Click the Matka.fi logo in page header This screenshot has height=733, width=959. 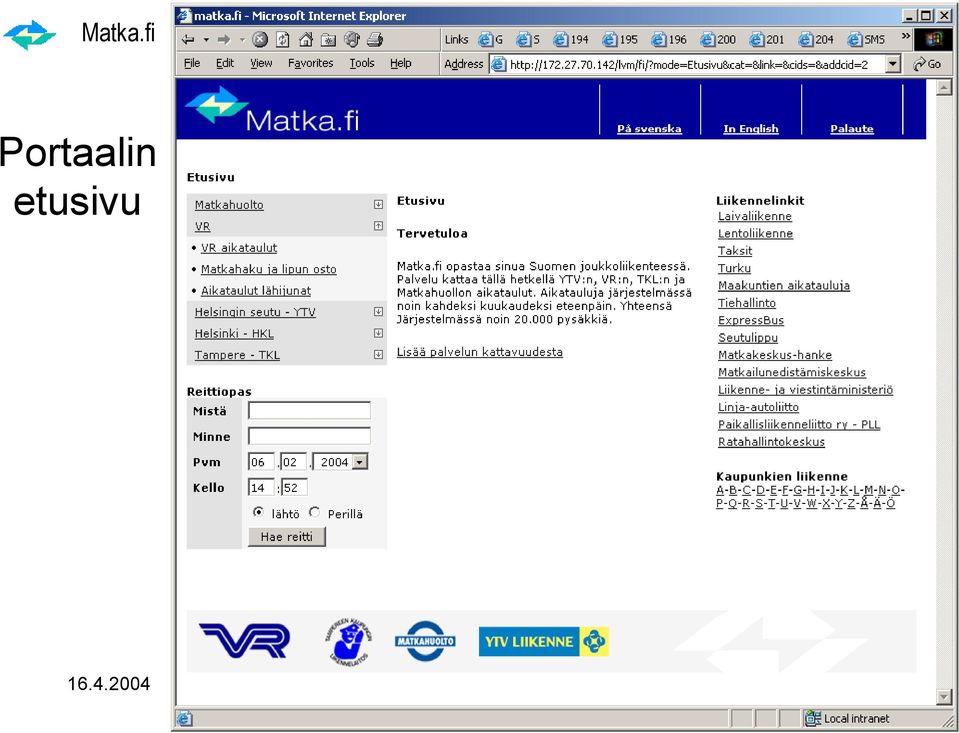tap(272, 110)
